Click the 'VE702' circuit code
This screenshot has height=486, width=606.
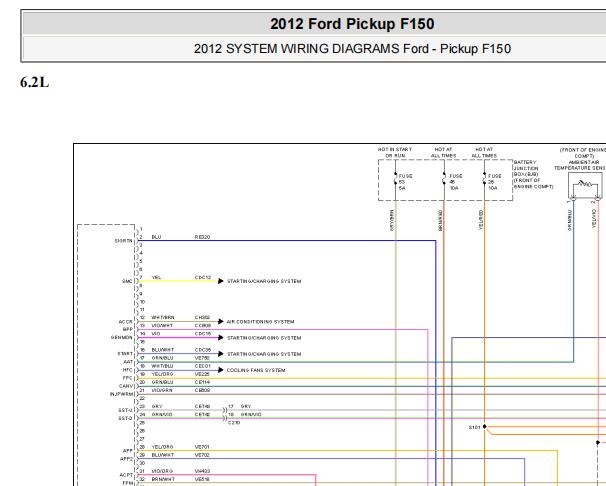click(x=202, y=455)
